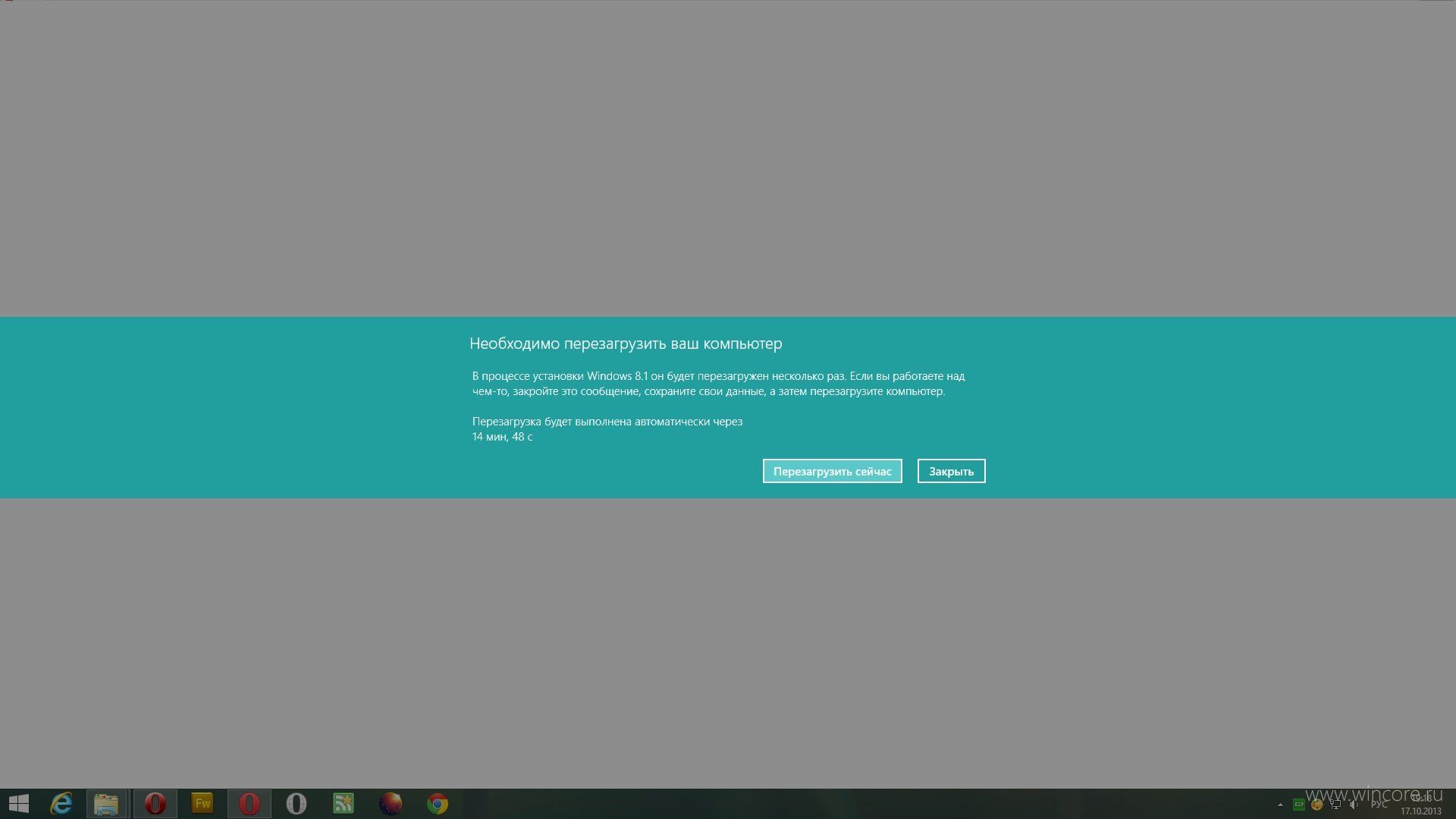This screenshot has width=1456, height=819.
Task: Click the cookie tray icon
Action: click(1317, 805)
